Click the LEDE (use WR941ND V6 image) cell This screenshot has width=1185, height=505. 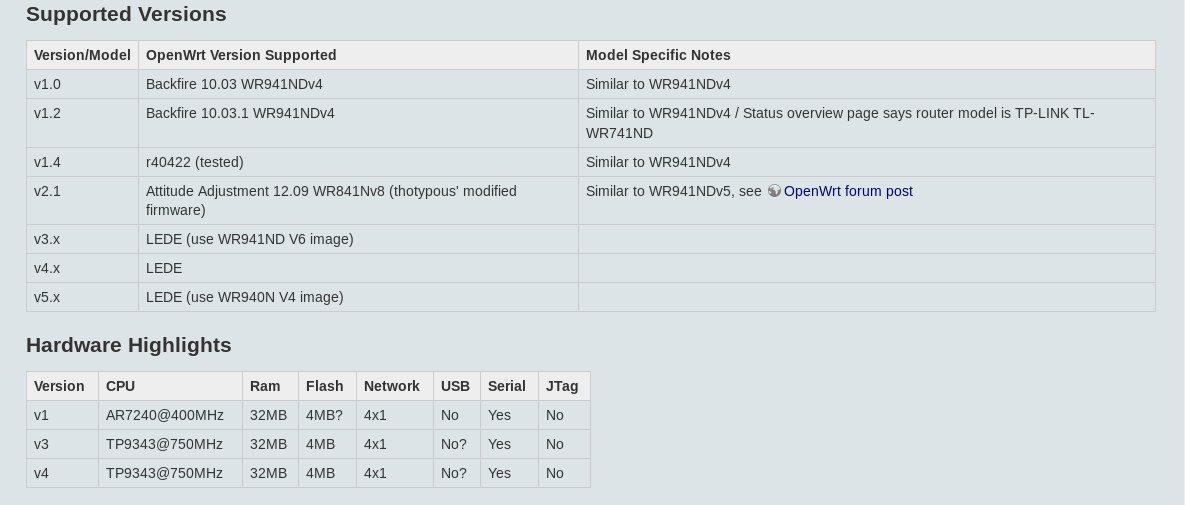coord(358,239)
